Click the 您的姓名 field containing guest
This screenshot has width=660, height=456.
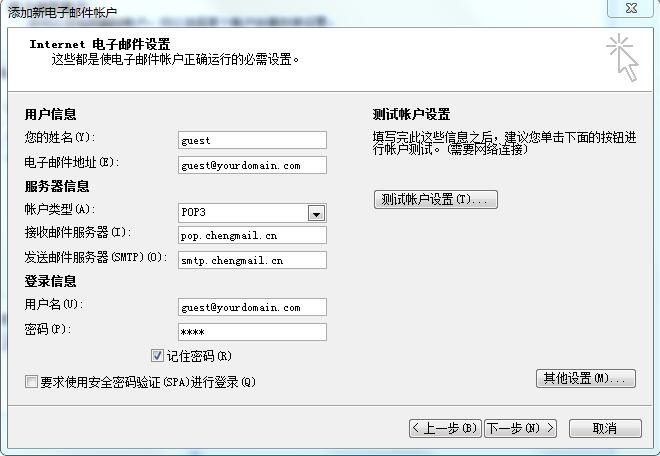[252, 141]
